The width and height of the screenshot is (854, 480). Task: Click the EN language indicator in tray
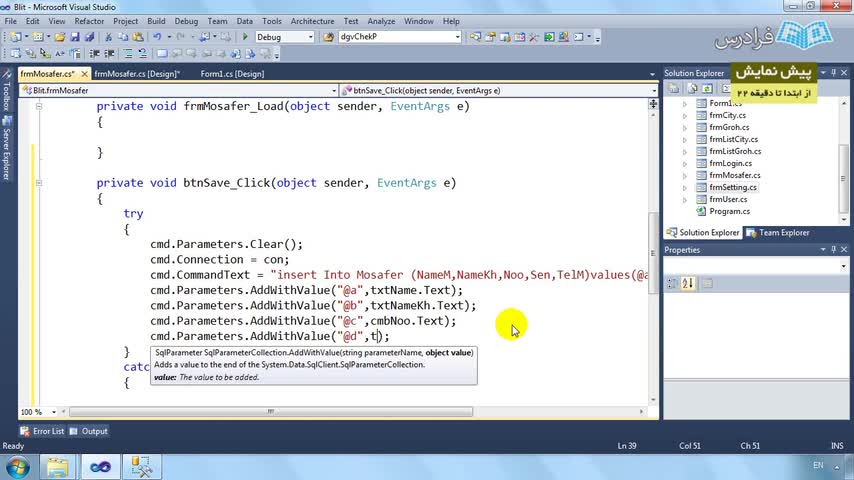818,465
